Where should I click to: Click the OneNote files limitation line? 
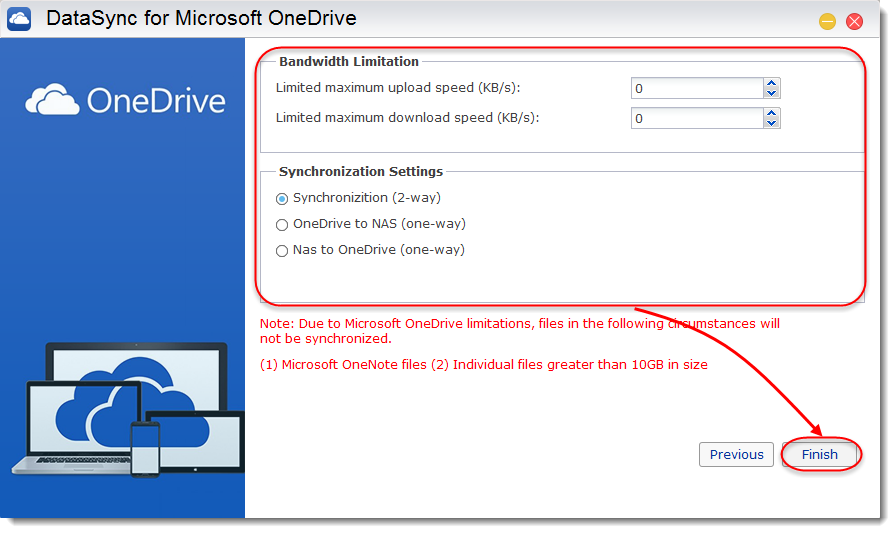click(483, 365)
